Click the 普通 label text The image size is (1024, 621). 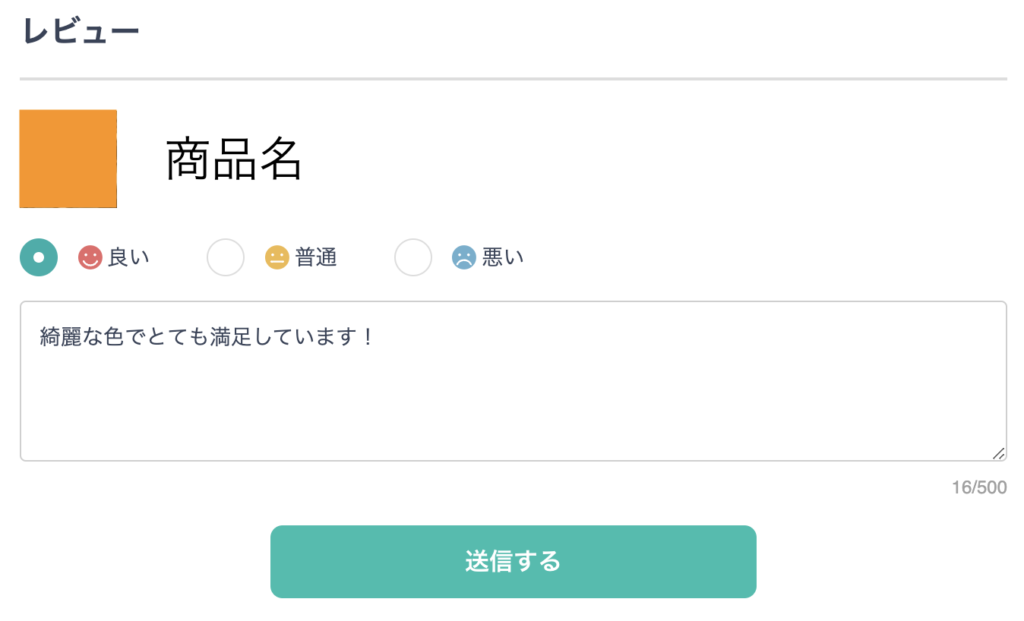click(x=315, y=257)
